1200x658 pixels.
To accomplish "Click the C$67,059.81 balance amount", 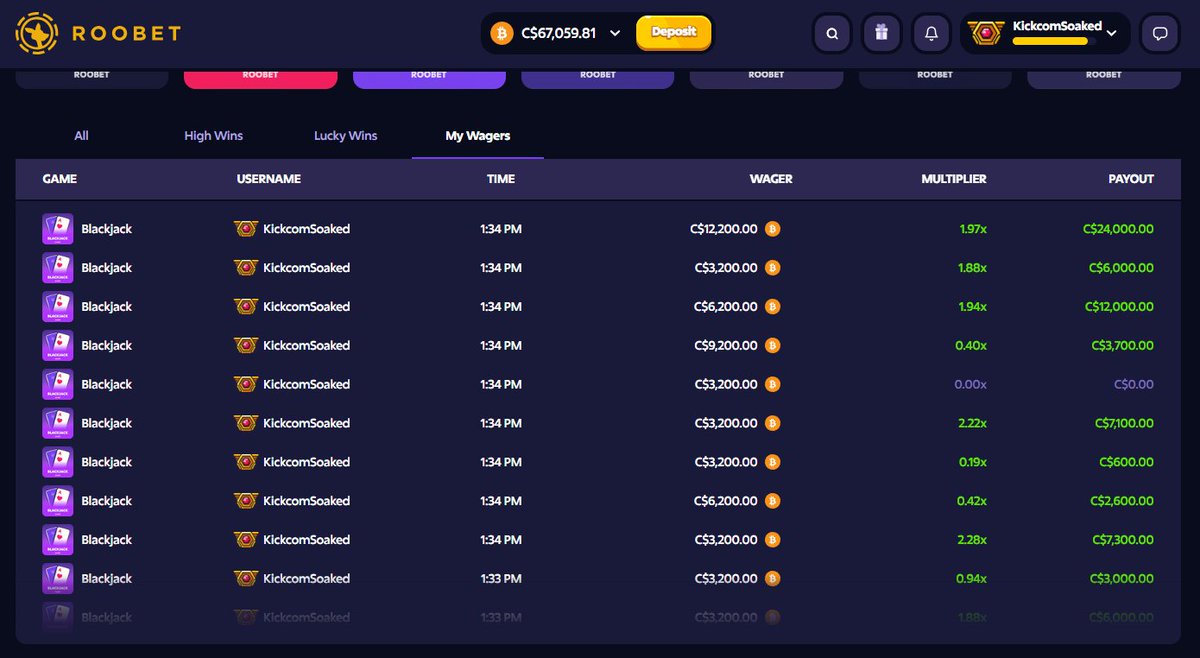I will coord(559,33).
